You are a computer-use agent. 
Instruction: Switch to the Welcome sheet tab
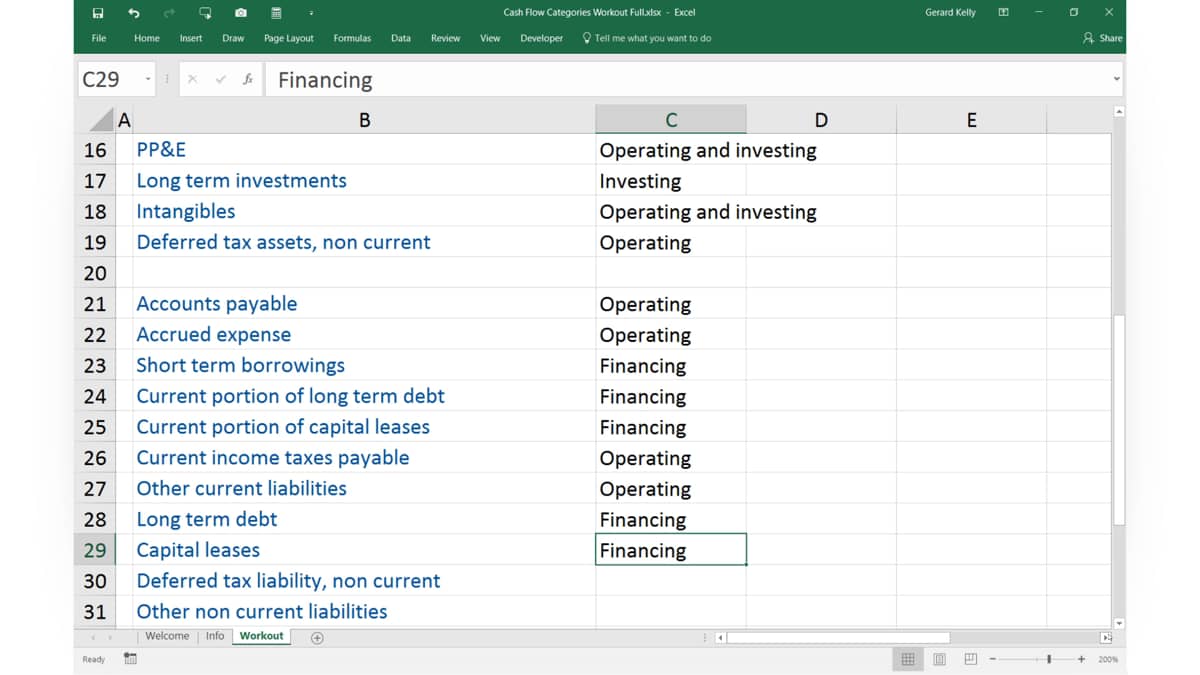pyautogui.click(x=167, y=636)
